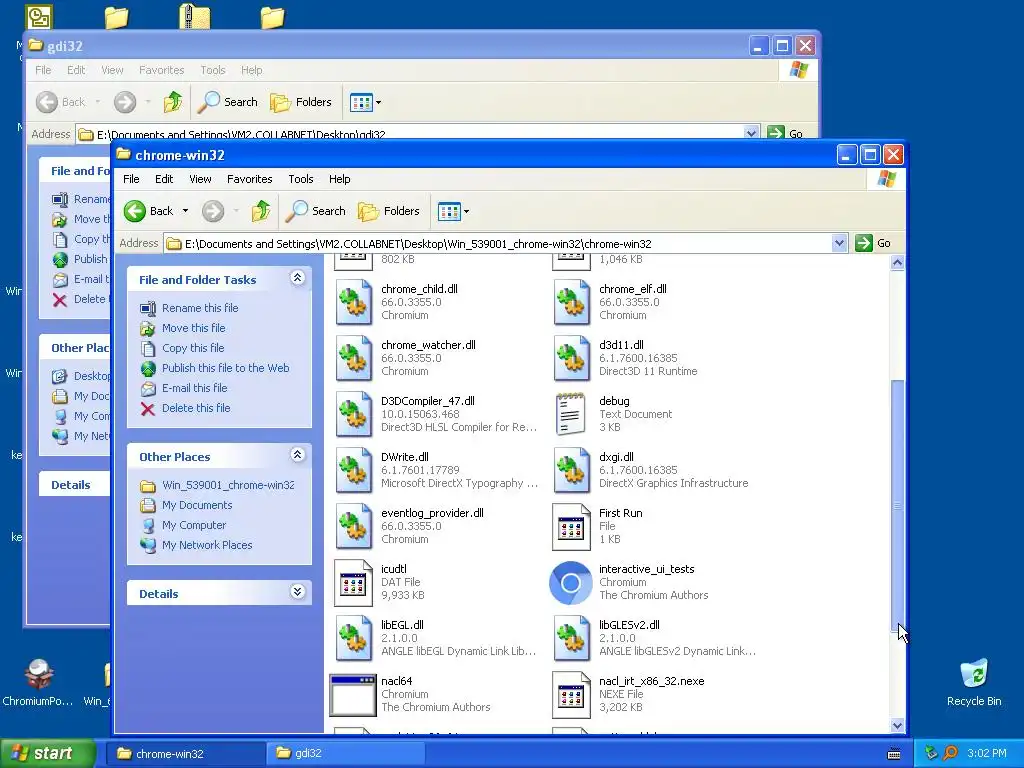Viewport: 1024px width, 768px height.
Task: Switch to gdi32 taskbar button
Action: click(x=346, y=753)
